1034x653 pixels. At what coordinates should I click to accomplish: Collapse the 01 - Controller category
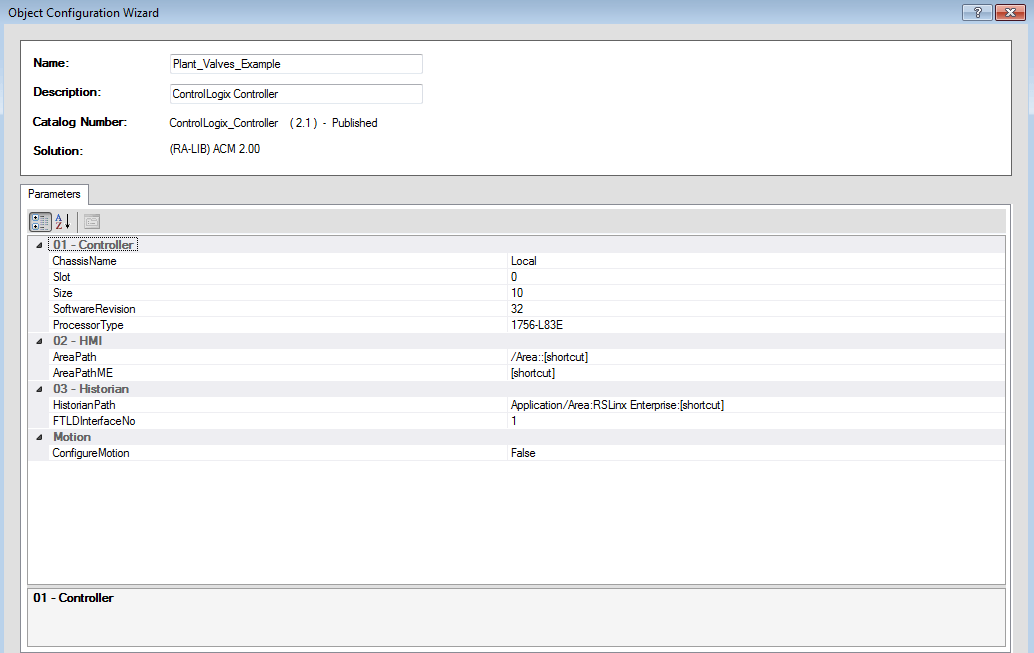pyautogui.click(x=39, y=245)
